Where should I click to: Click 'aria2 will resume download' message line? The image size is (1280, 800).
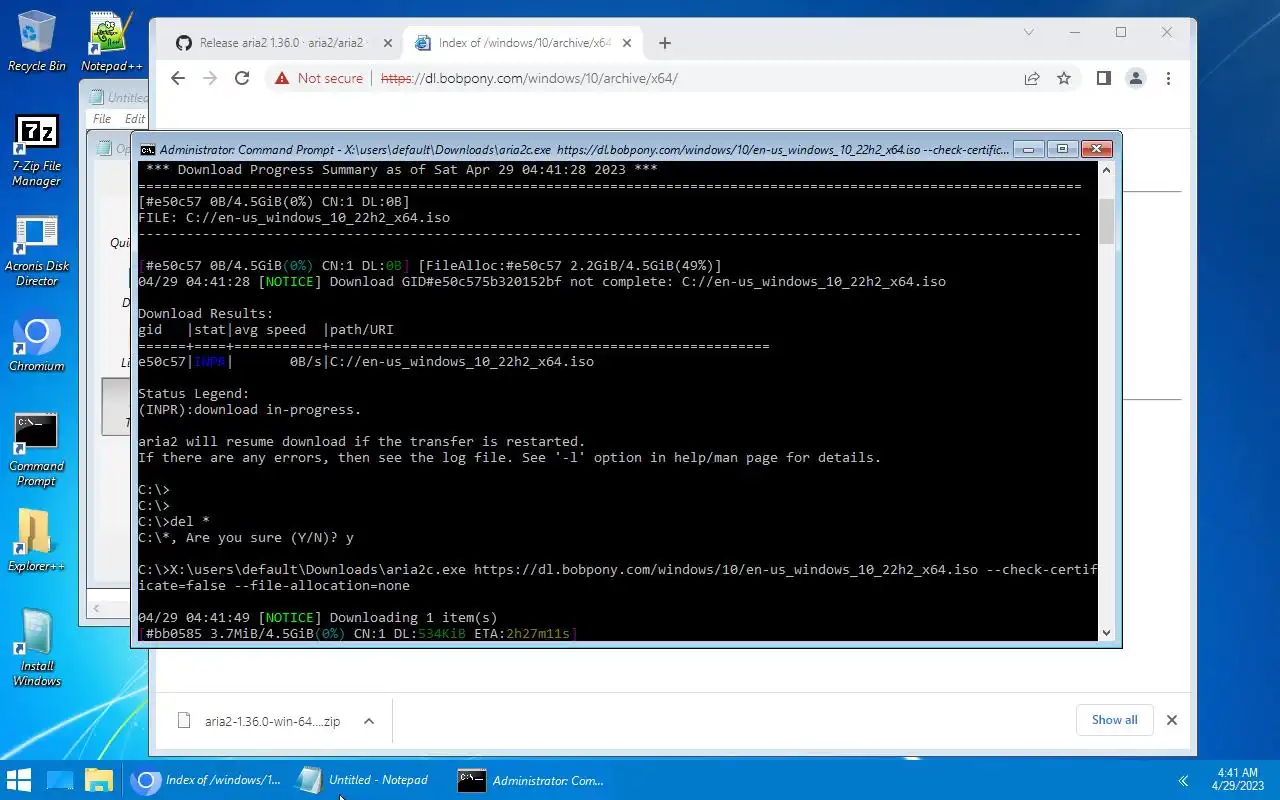[x=361, y=441]
